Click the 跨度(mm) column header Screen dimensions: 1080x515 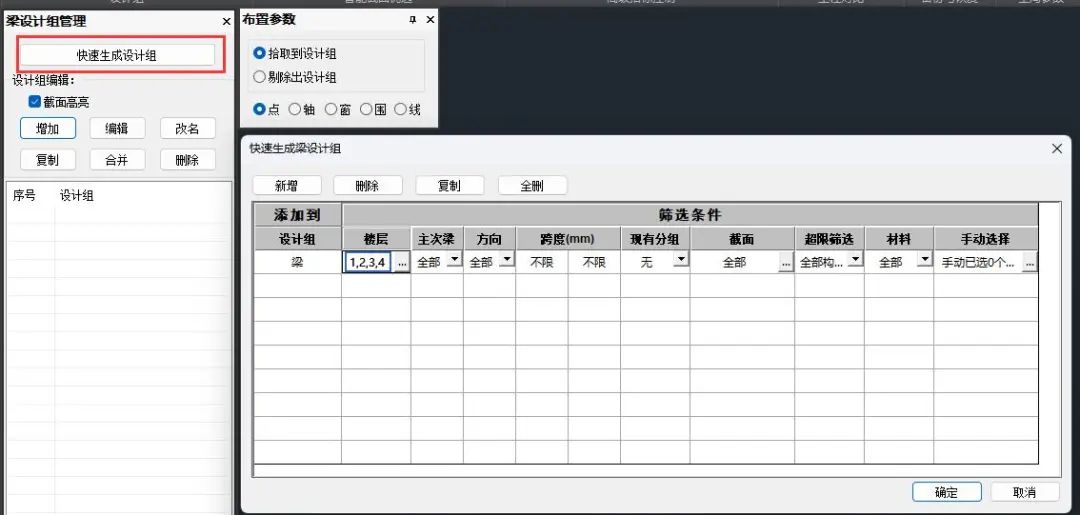pos(568,239)
